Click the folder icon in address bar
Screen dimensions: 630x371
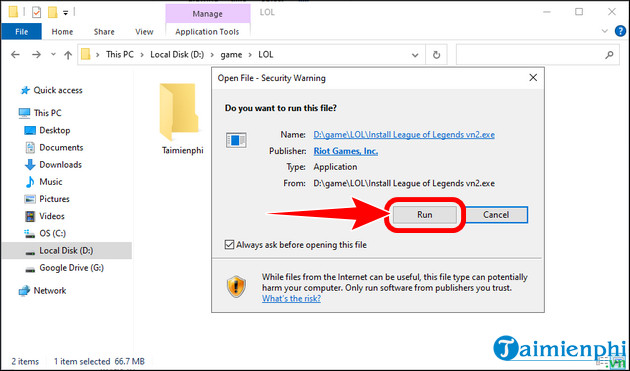pos(86,55)
